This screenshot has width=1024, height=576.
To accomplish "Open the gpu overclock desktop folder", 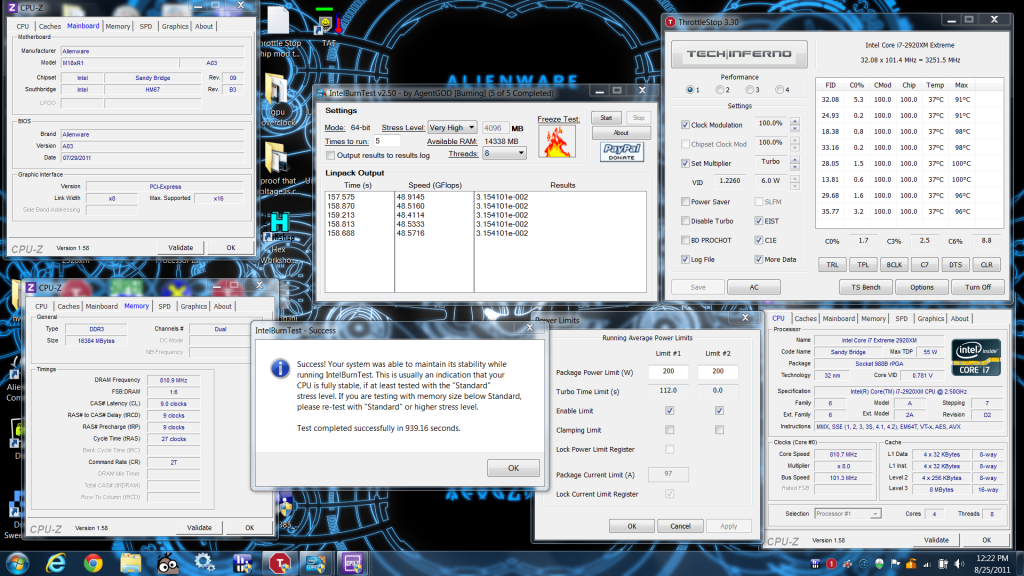I will (278, 99).
